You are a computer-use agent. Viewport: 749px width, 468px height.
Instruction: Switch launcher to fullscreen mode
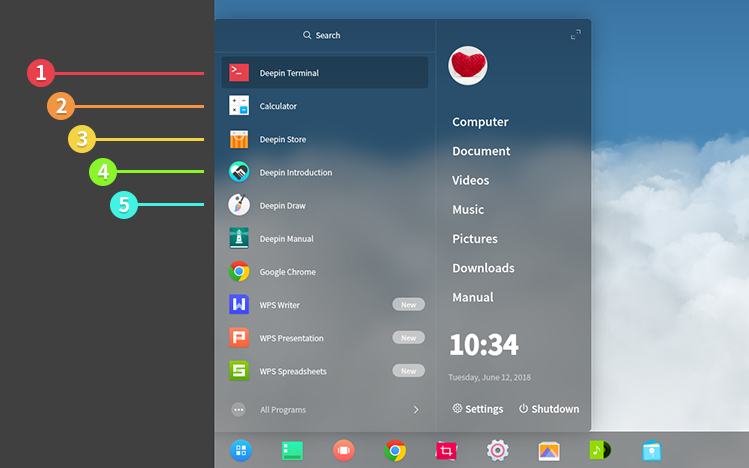point(575,35)
